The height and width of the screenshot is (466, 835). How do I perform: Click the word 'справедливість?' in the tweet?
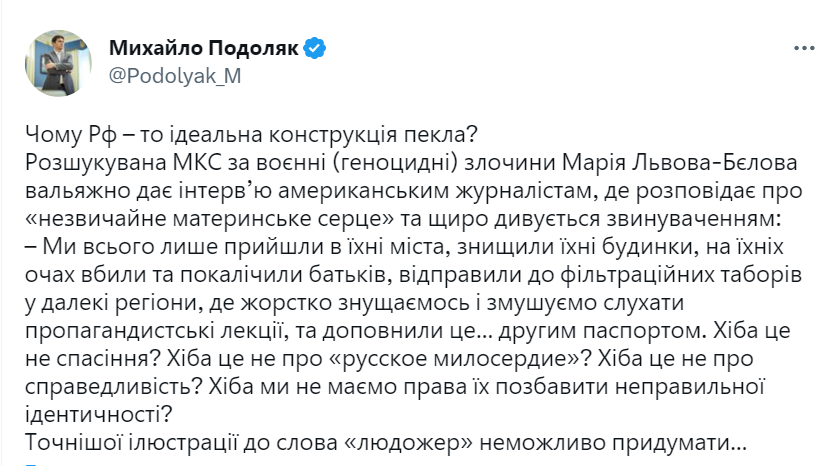click(113, 387)
